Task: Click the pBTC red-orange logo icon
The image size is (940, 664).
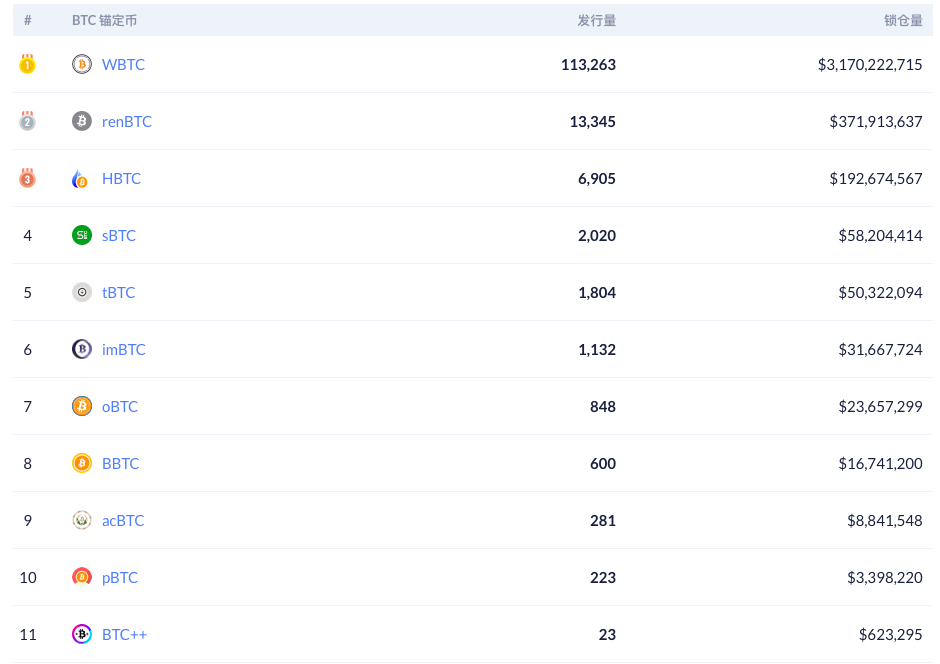Action: (82, 577)
